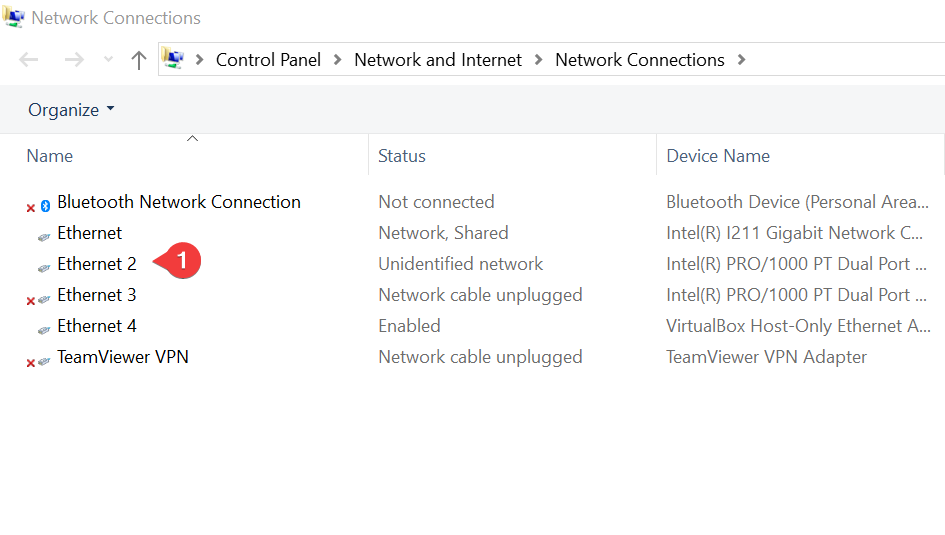Click the Ethernet adapter icon

[44, 237]
